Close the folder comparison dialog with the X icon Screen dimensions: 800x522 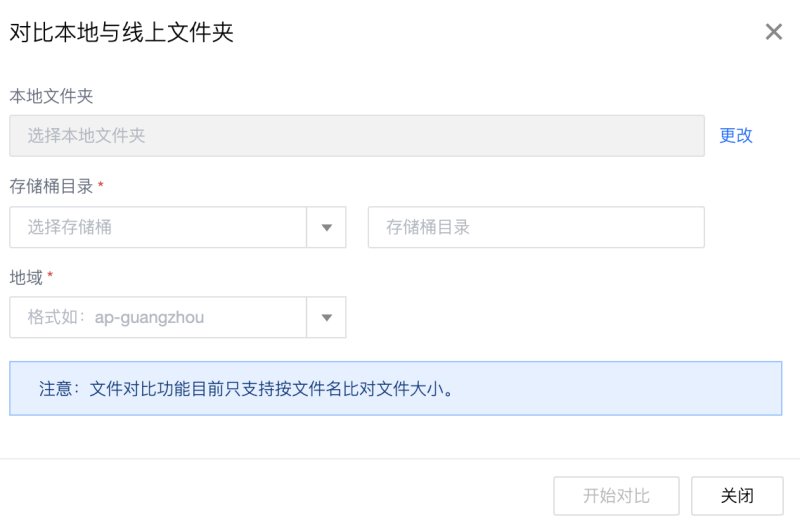(x=773, y=32)
